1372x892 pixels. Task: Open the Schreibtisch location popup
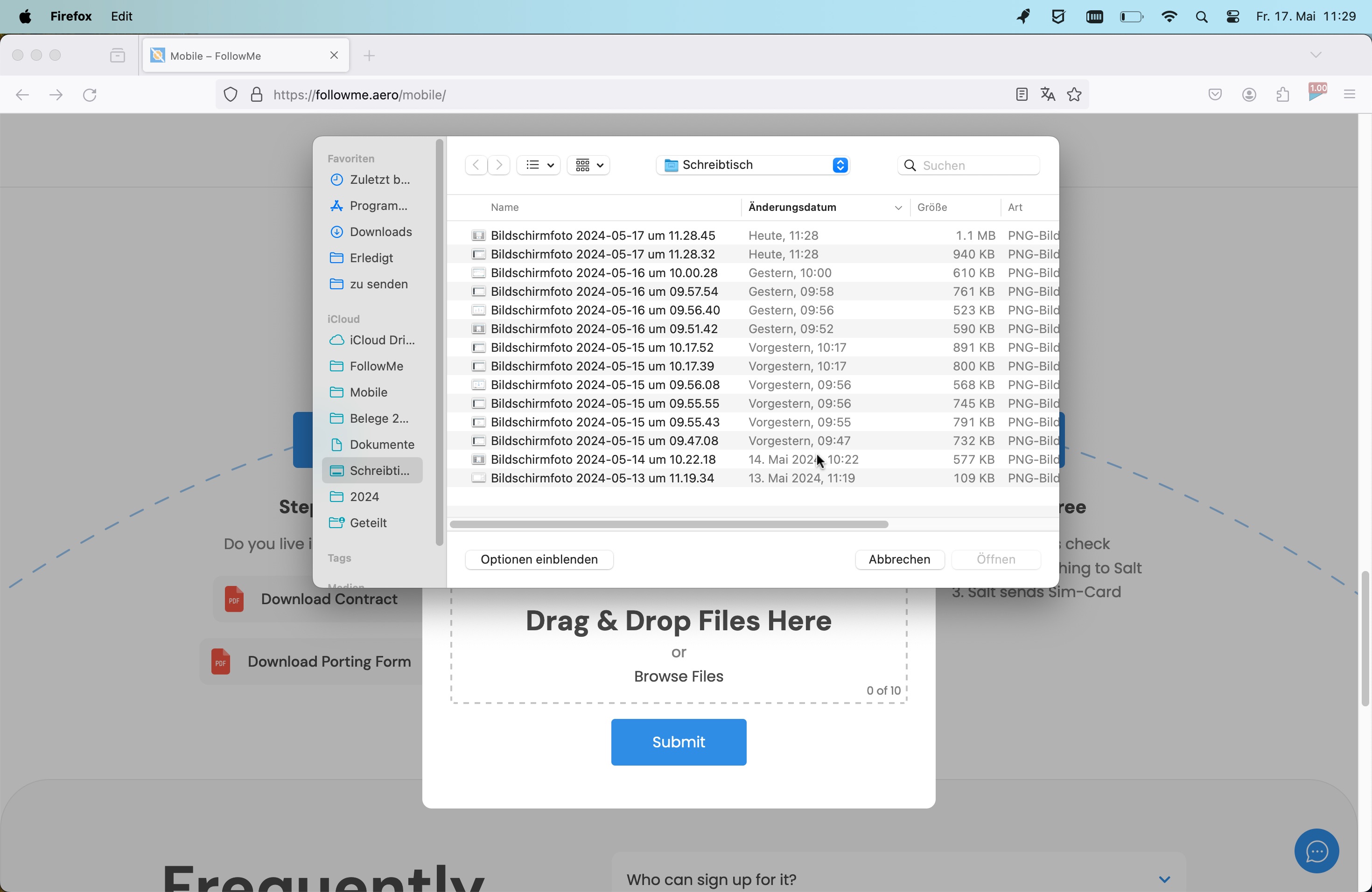pyautogui.click(x=754, y=165)
